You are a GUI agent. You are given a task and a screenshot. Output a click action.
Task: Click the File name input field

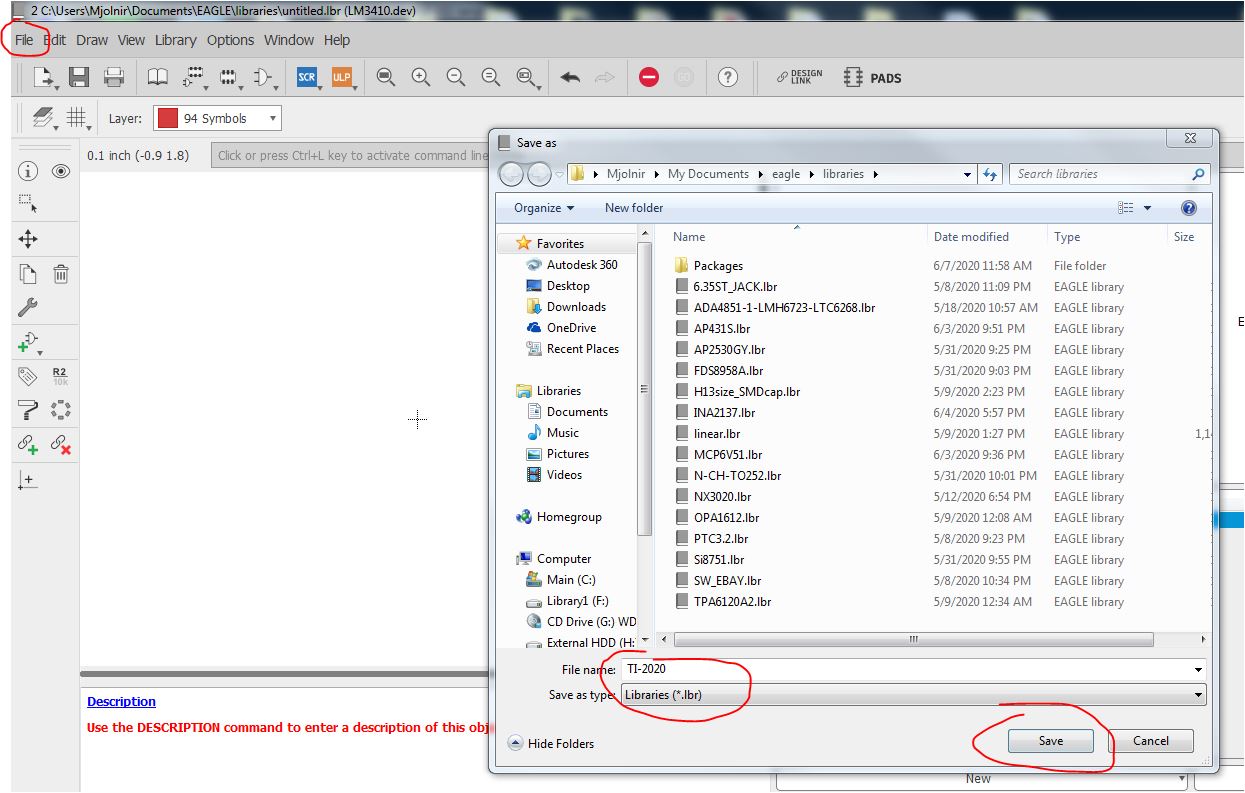tap(913, 669)
